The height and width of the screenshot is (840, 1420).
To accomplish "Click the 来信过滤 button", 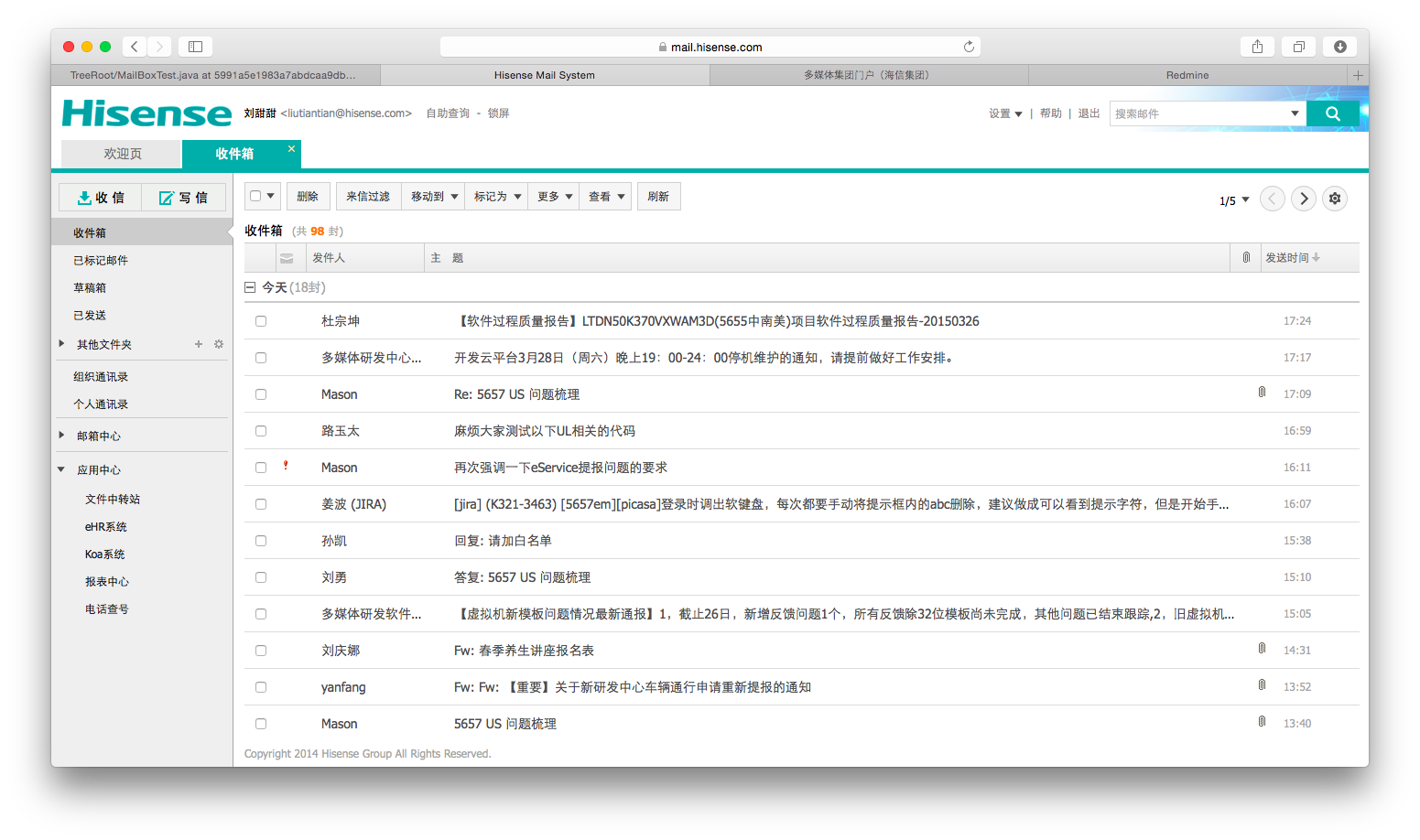I will [x=368, y=197].
